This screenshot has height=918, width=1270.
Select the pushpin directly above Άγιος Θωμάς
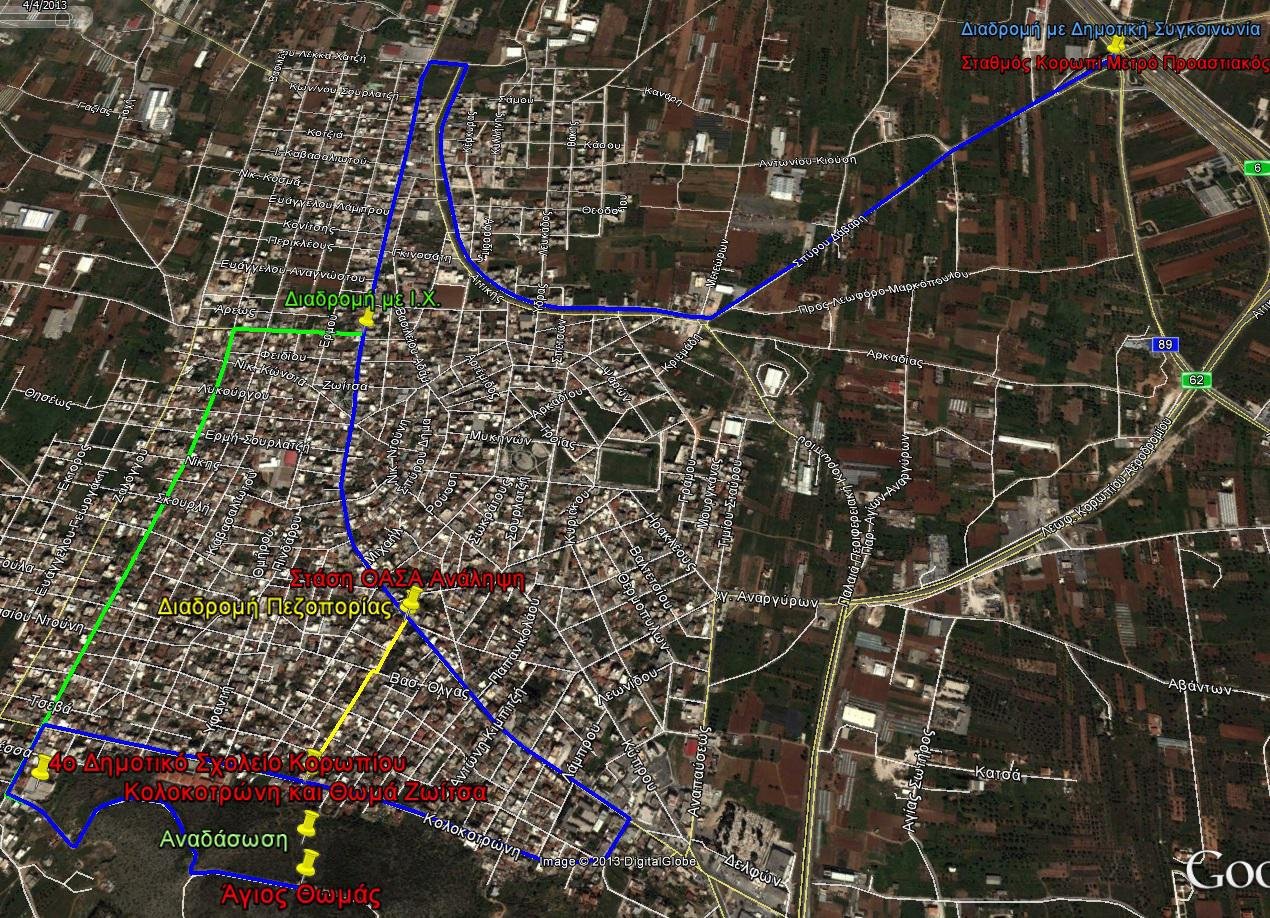(308, 862)
